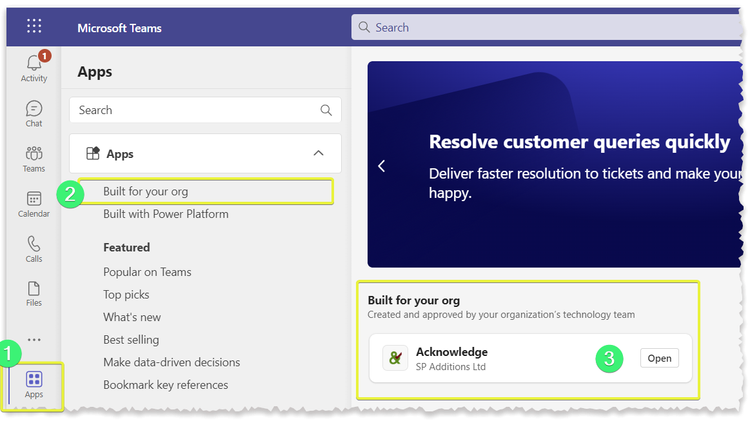Open Popular on Teams category
The width and height of the screenshot is (750, 421).
(147, 272)
